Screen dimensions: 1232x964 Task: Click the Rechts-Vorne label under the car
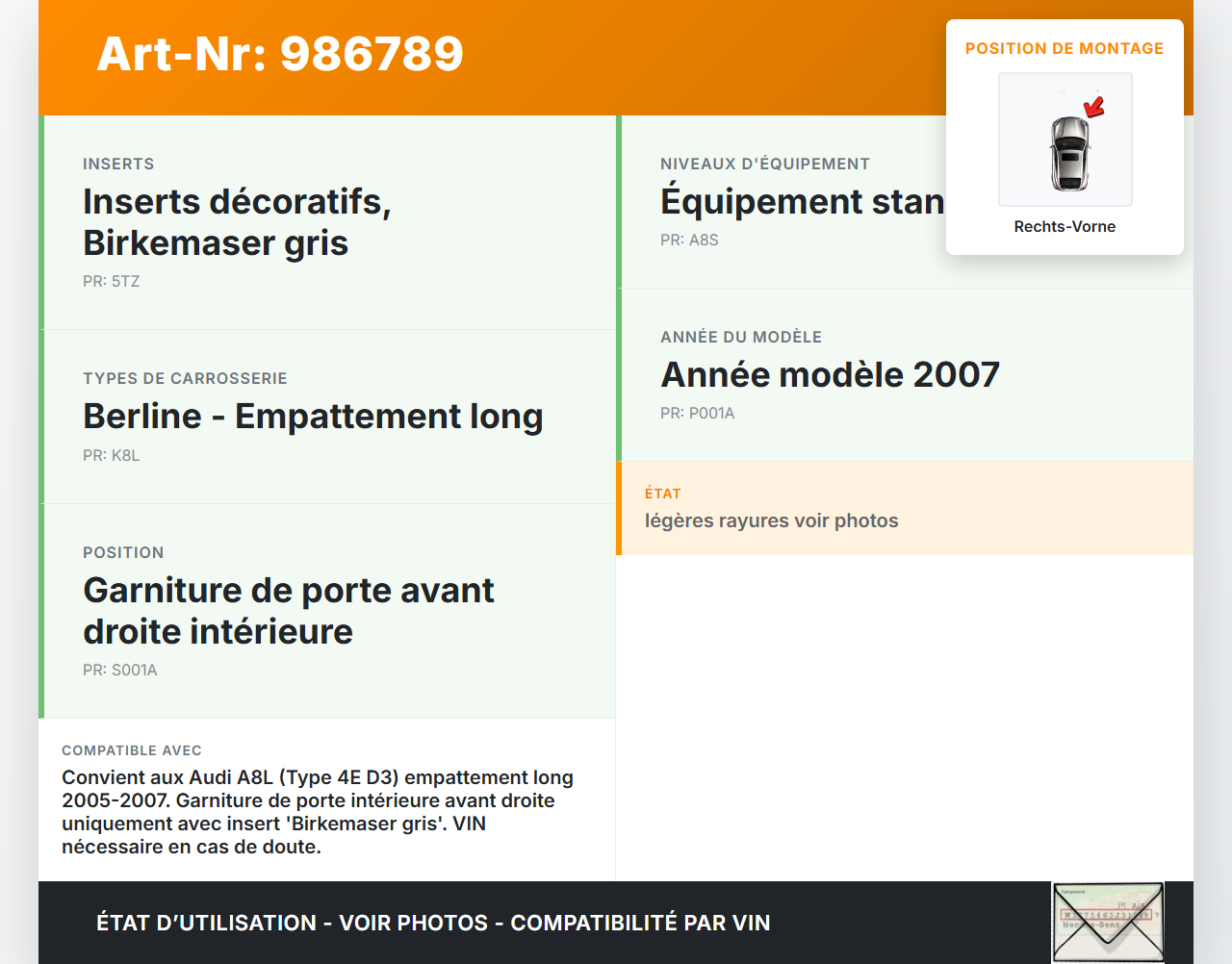1065,226
